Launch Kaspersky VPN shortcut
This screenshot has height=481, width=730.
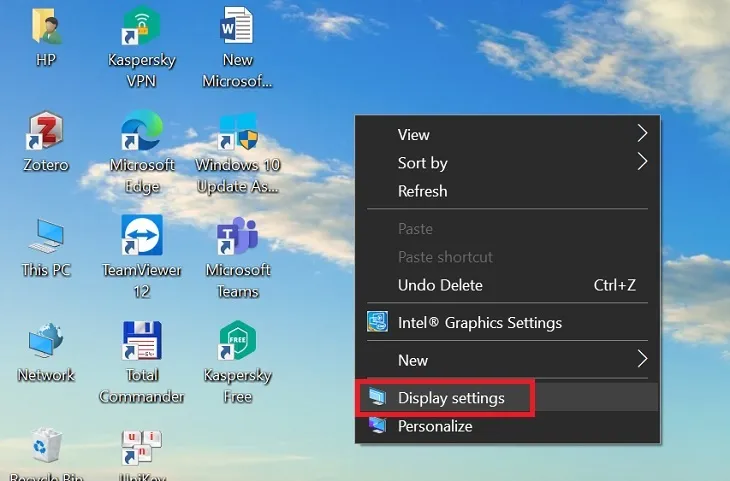pyautogui.click(x=142, y=26)
